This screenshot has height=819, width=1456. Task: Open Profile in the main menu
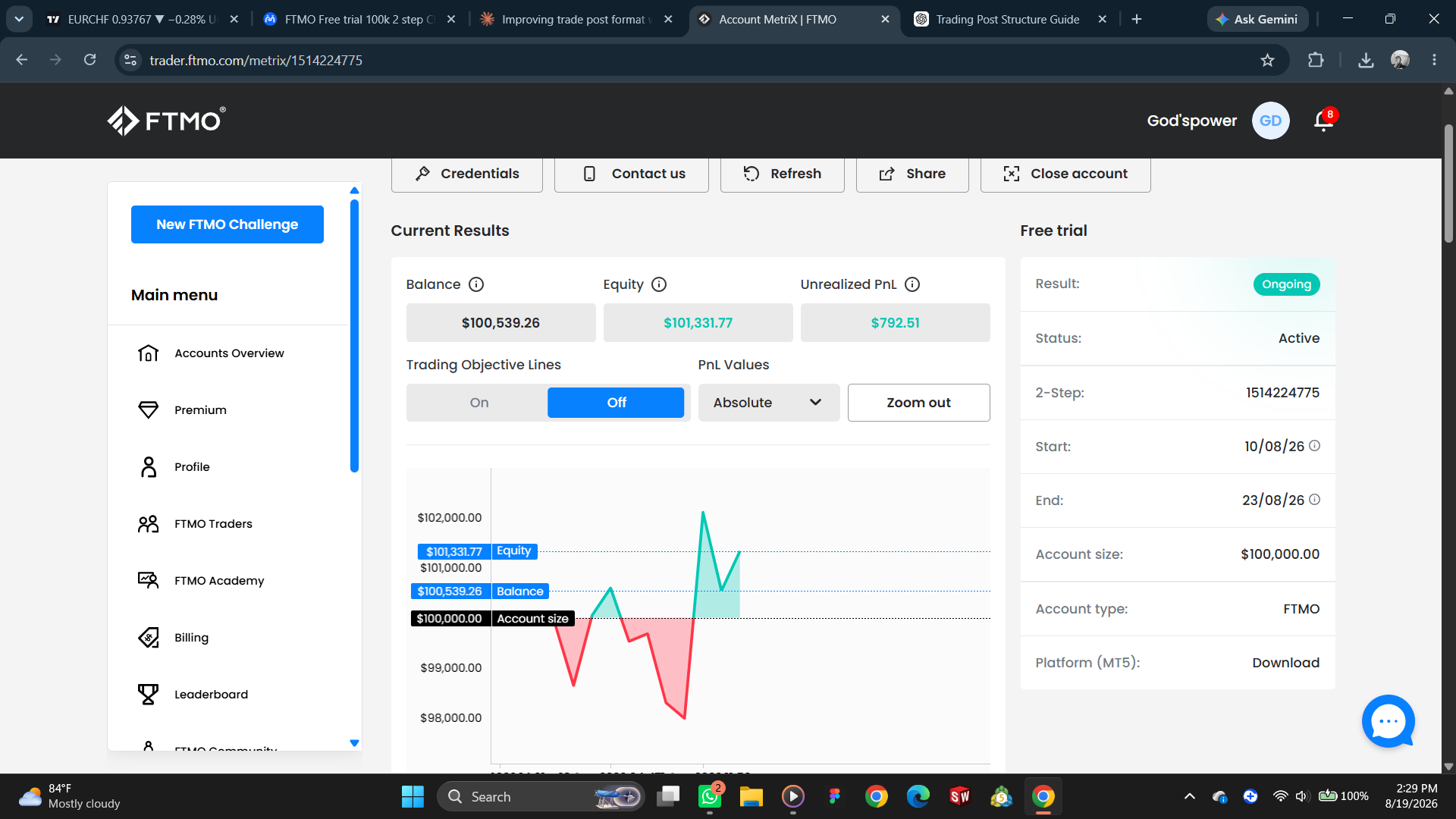tap(192, 467)
